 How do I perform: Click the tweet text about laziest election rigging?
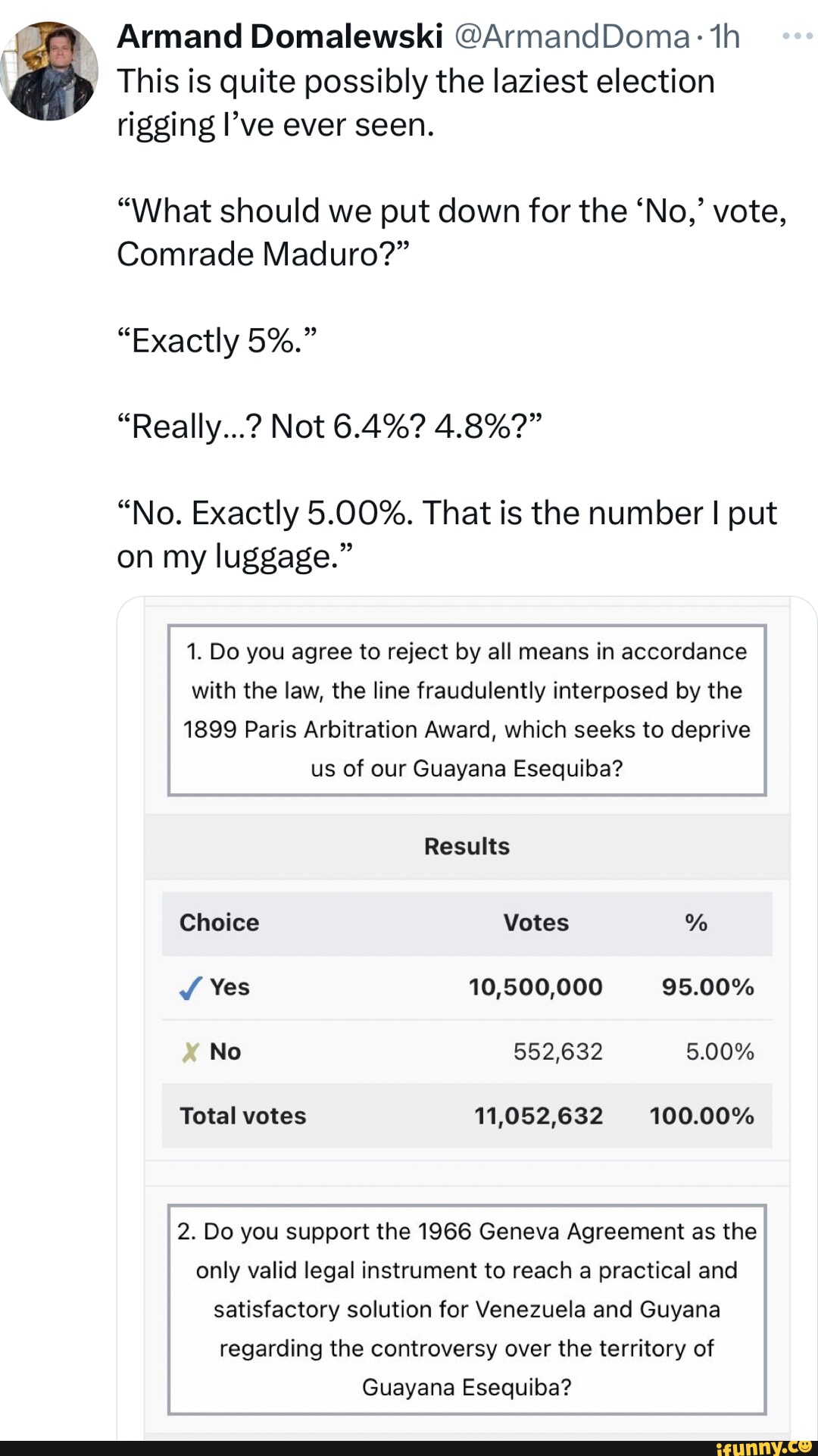click(415, 103)
